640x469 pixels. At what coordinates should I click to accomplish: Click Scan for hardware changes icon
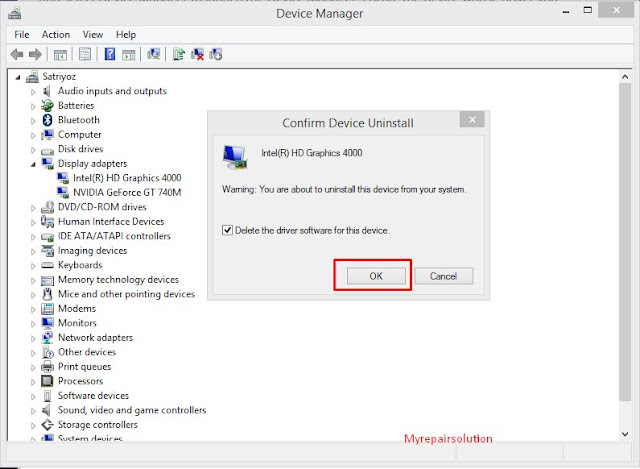[153, 54]
